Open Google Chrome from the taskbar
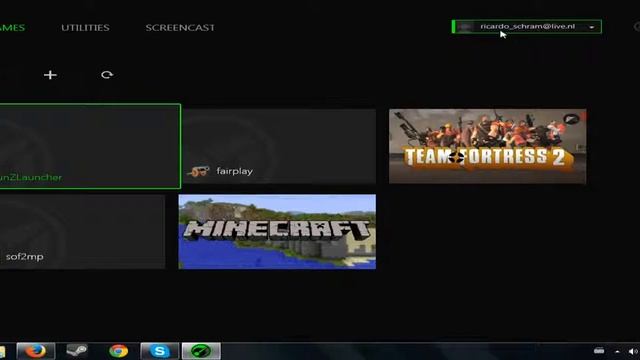The image size is (640, 360). pyautogui.click(x=118, y=351)
